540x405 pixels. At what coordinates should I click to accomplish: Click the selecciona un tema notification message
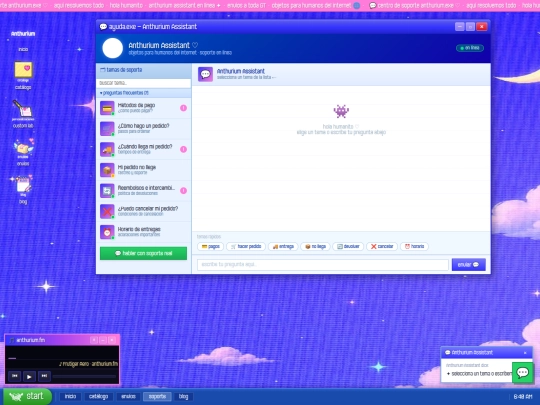click(479, 374)
